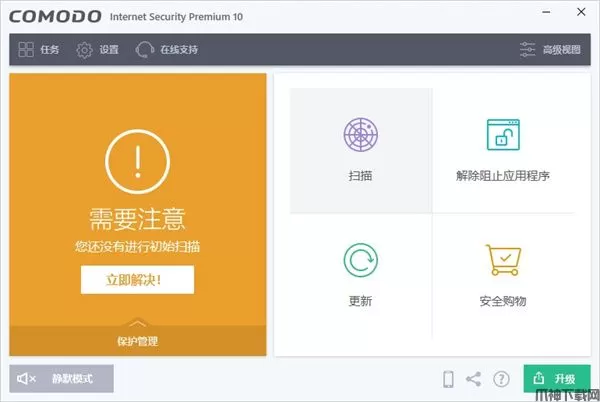600x402 pixels.
Task: Launch 安全购物 shopping cart icon
Action: click(503, 260)
